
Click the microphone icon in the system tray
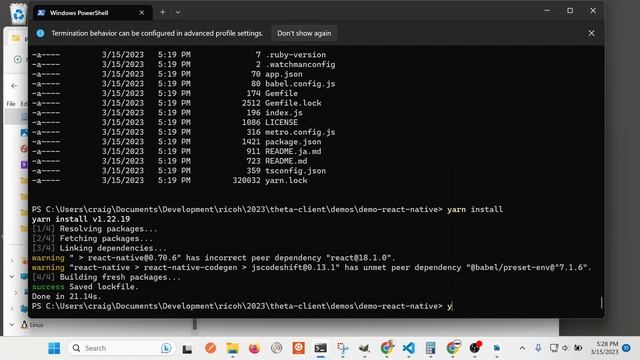[x=538, y=348]
